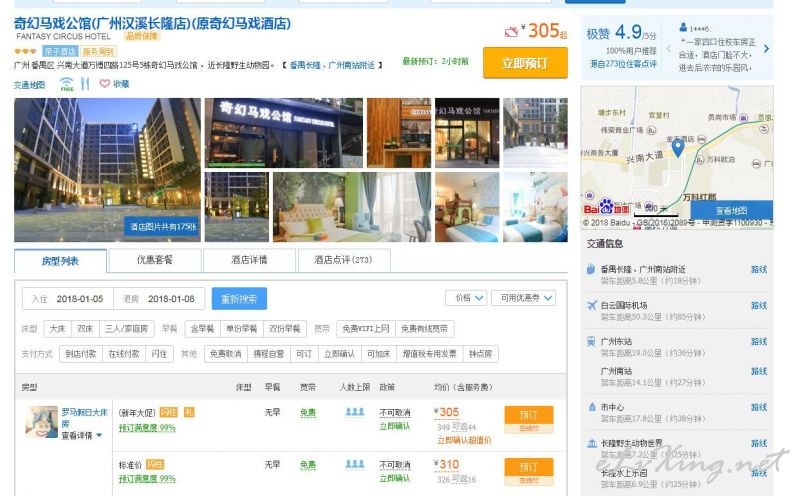Open the 可用优惠券 dropdown
This screenshot has width=800, height=496.
pos(523,298)
